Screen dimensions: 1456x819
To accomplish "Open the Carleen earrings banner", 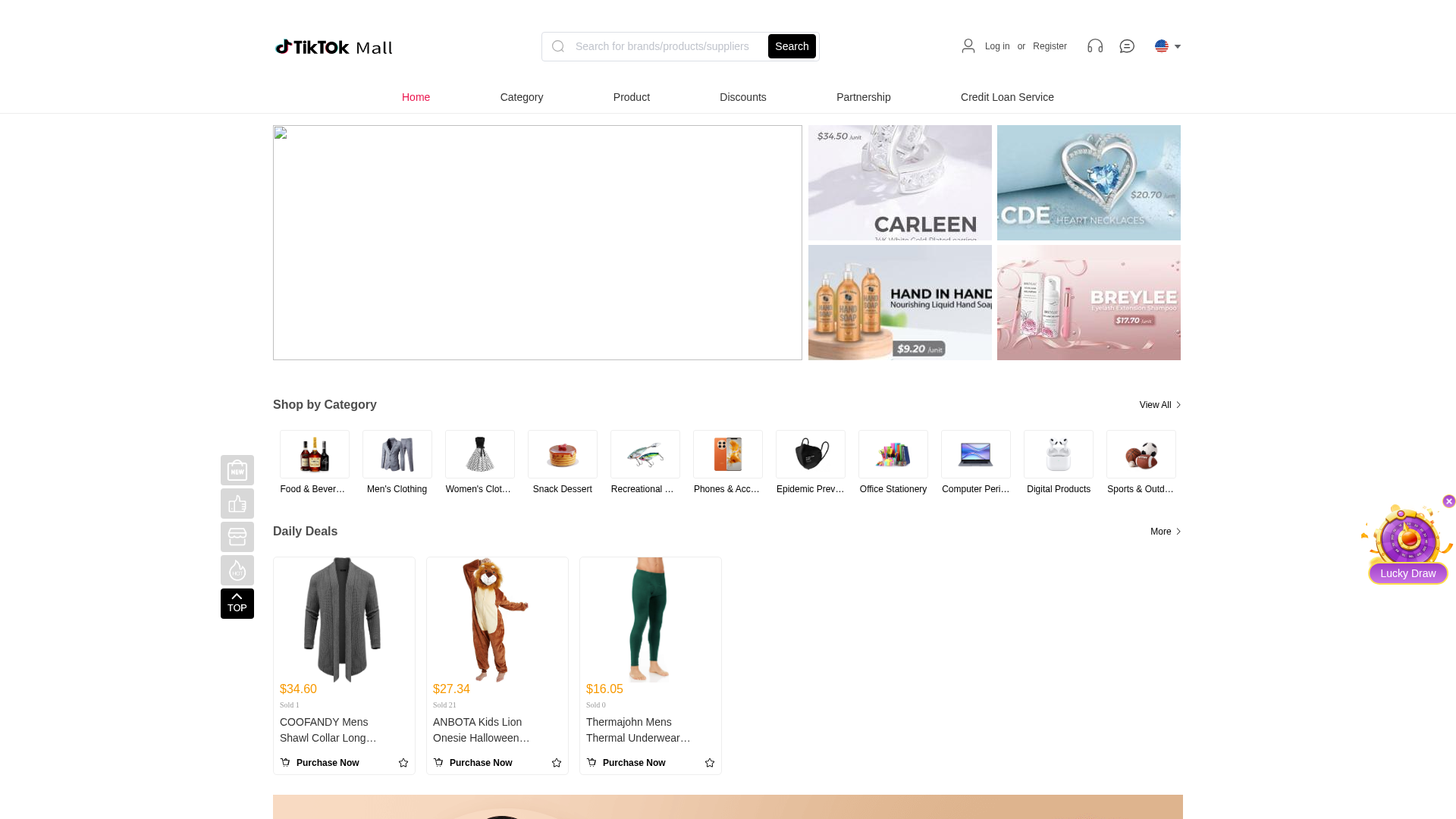I will (900, 183).
